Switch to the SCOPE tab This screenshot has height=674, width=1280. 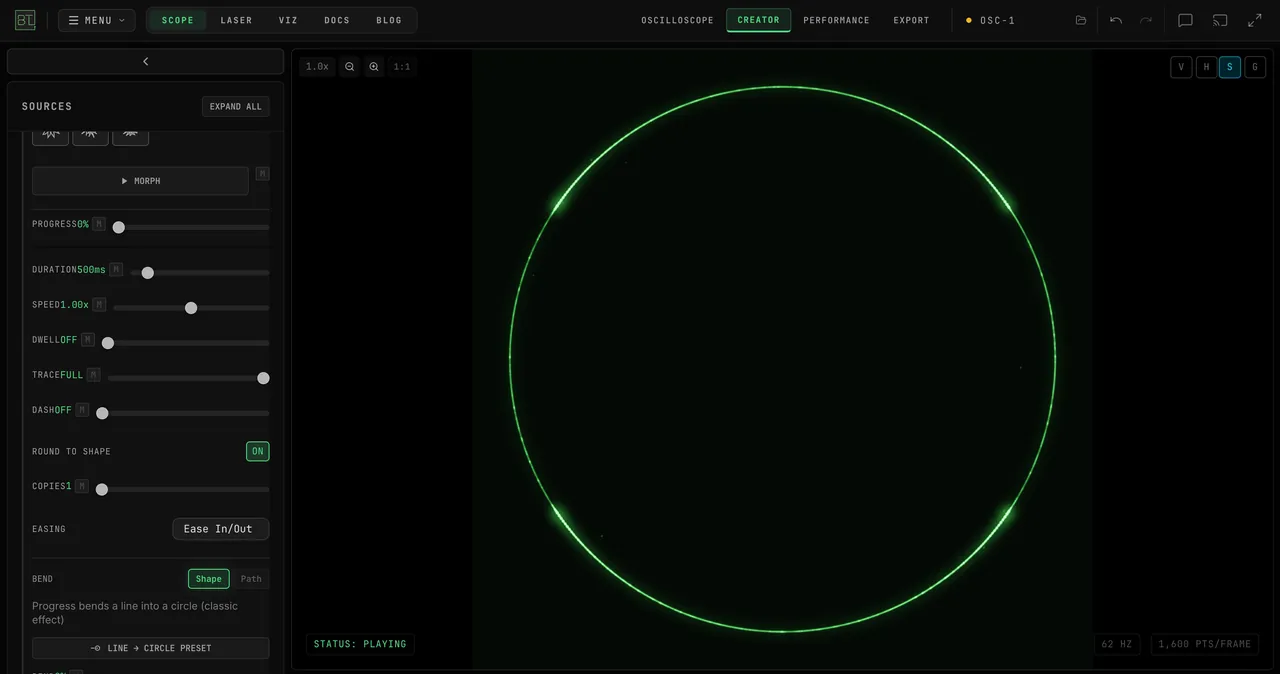tap(178, 20)
